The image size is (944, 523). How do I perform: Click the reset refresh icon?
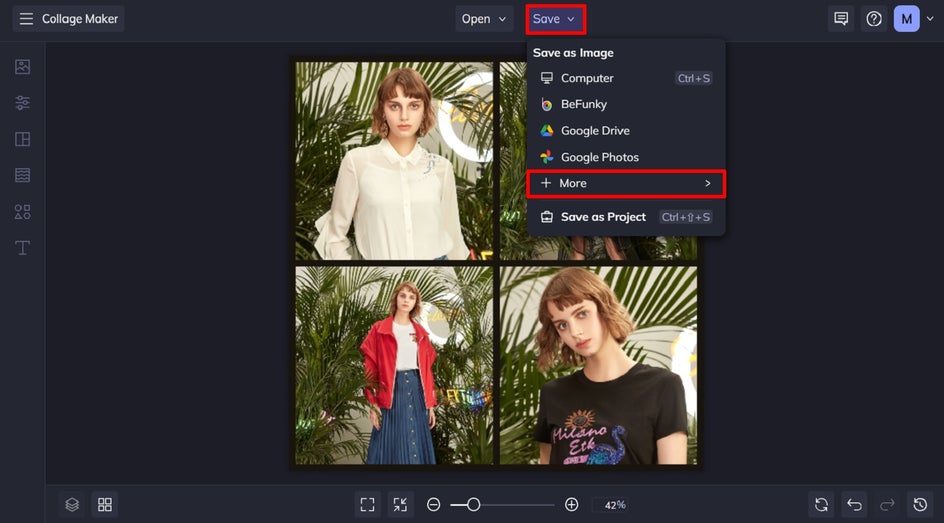821,504
